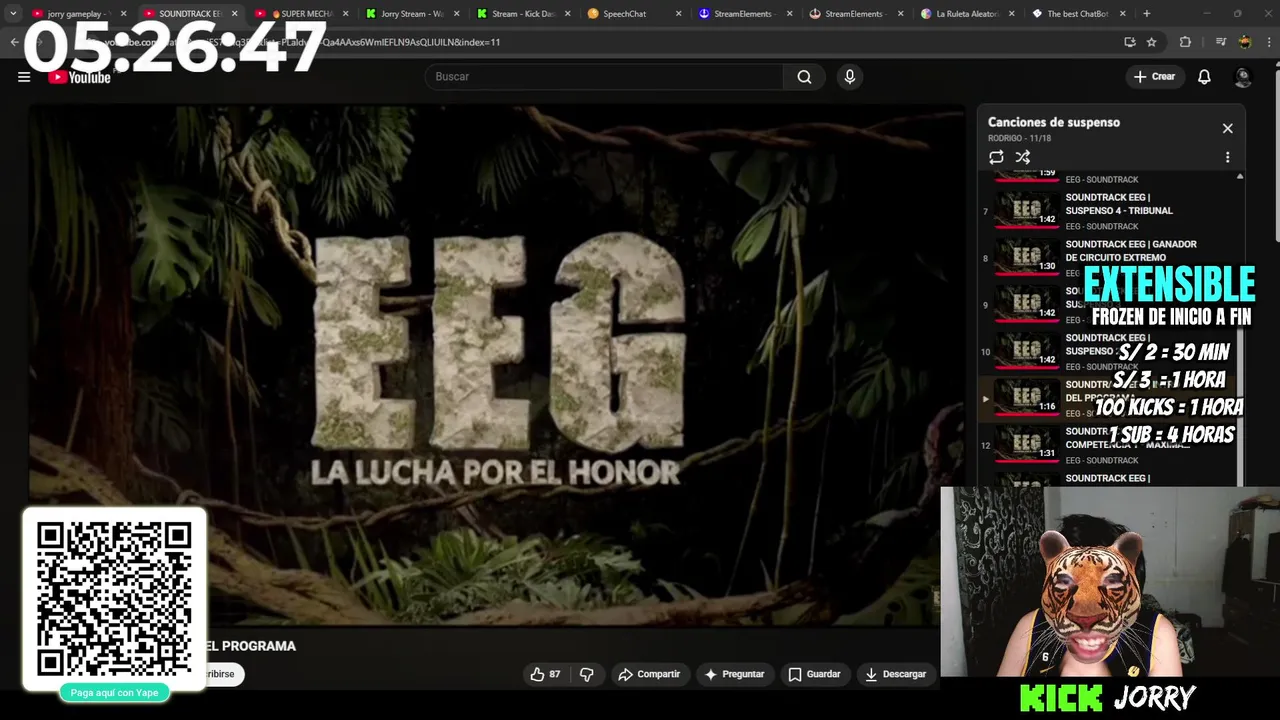1280x720 pixels.
Task: Switch to first StreamElements tab
Action: 742,14
